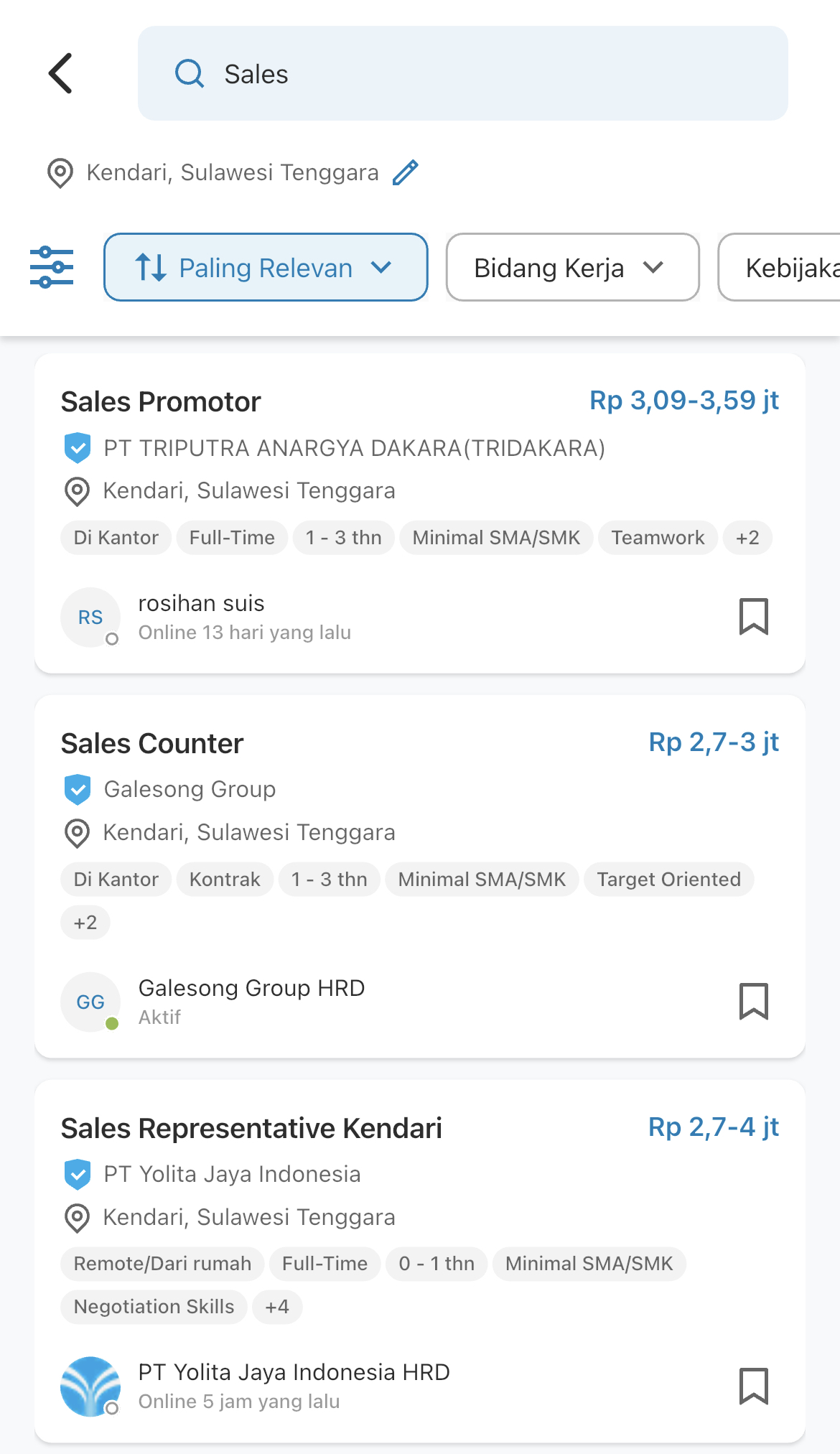Select the Target Oriented tag
Image resolution: width=840 pixels, height=1454 pixels.
pos(669,880)
